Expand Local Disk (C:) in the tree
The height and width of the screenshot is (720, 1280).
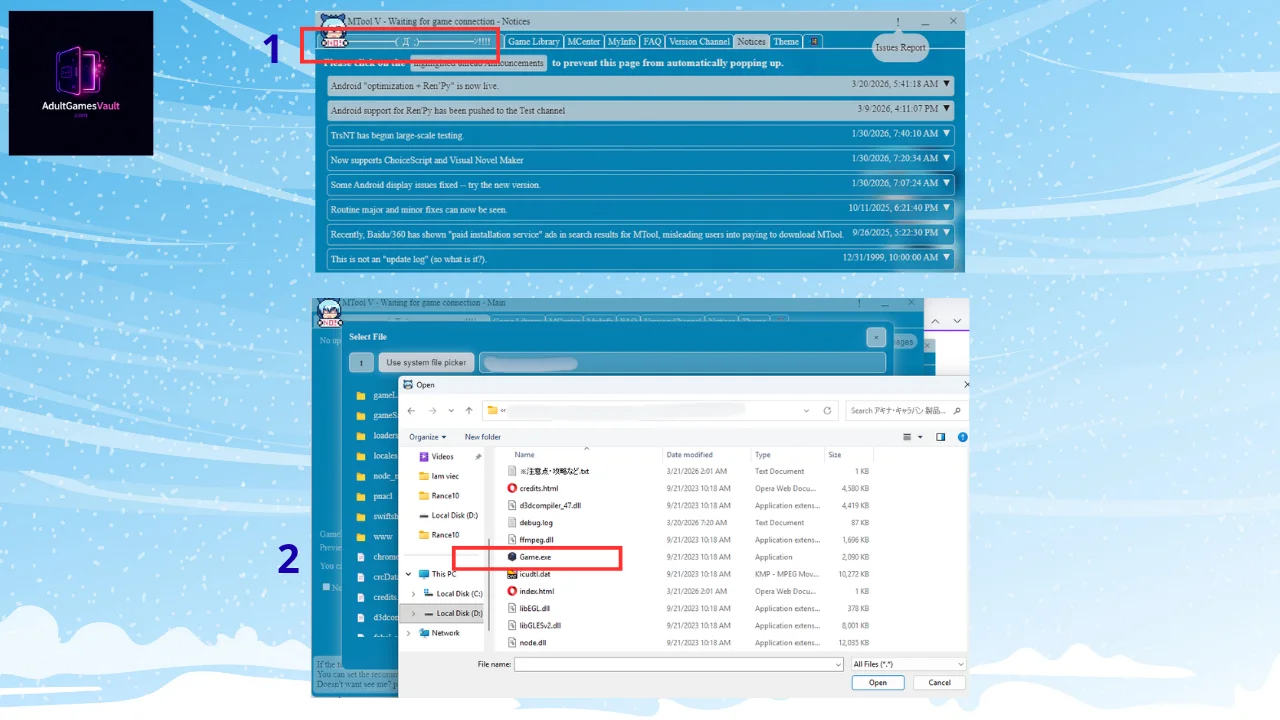(414, 594)
